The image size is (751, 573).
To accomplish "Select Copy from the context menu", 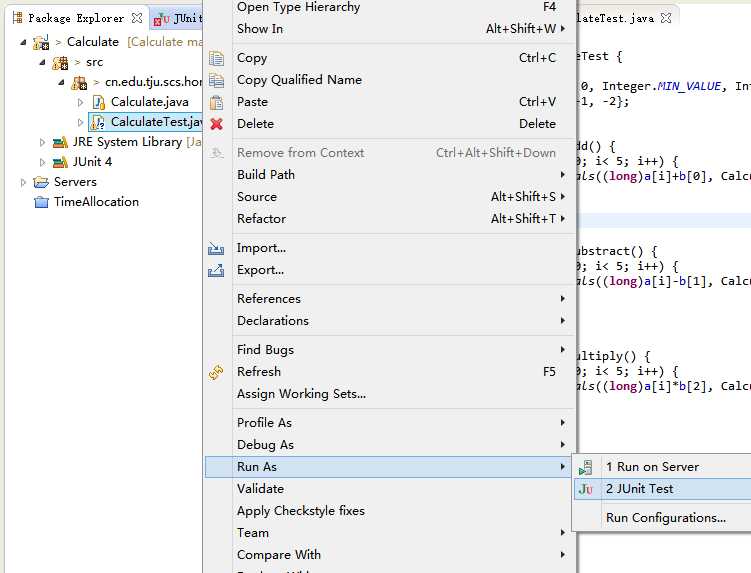I will (x=390, y=58).
